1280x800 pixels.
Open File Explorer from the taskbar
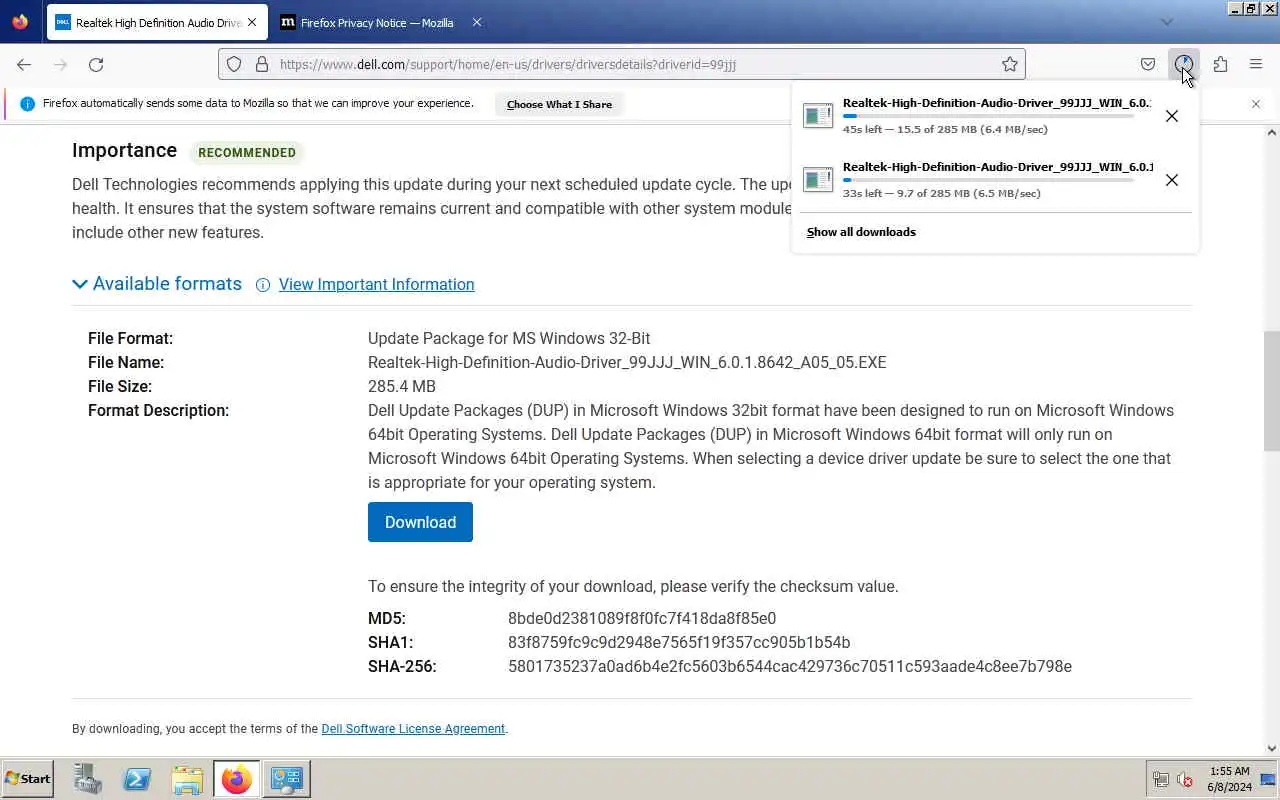(187, 779)
